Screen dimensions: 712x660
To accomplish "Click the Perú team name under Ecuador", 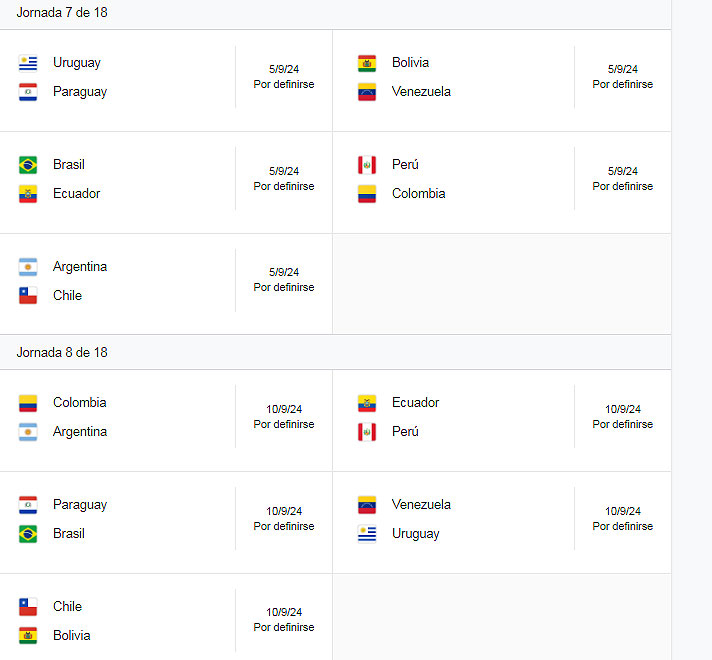I will click(x=405, y=432).
